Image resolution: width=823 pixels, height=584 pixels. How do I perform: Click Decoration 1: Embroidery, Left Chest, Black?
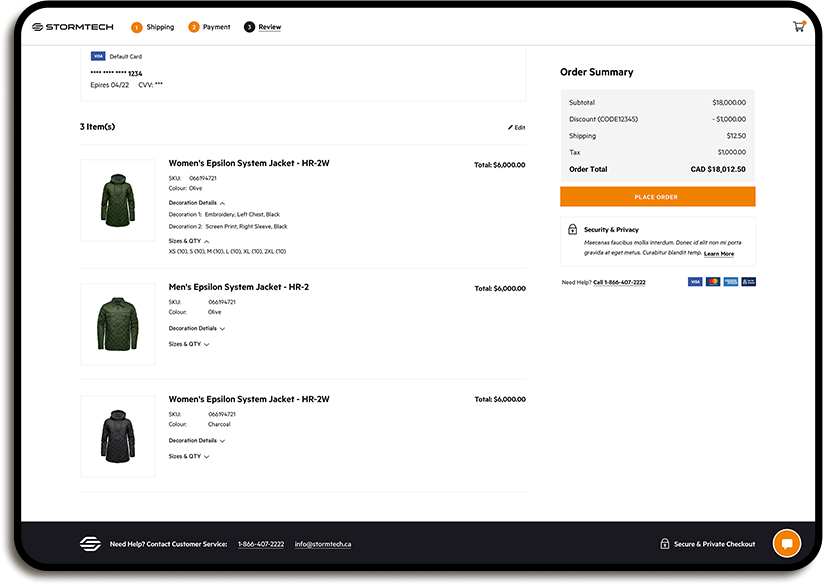point(224,215)
